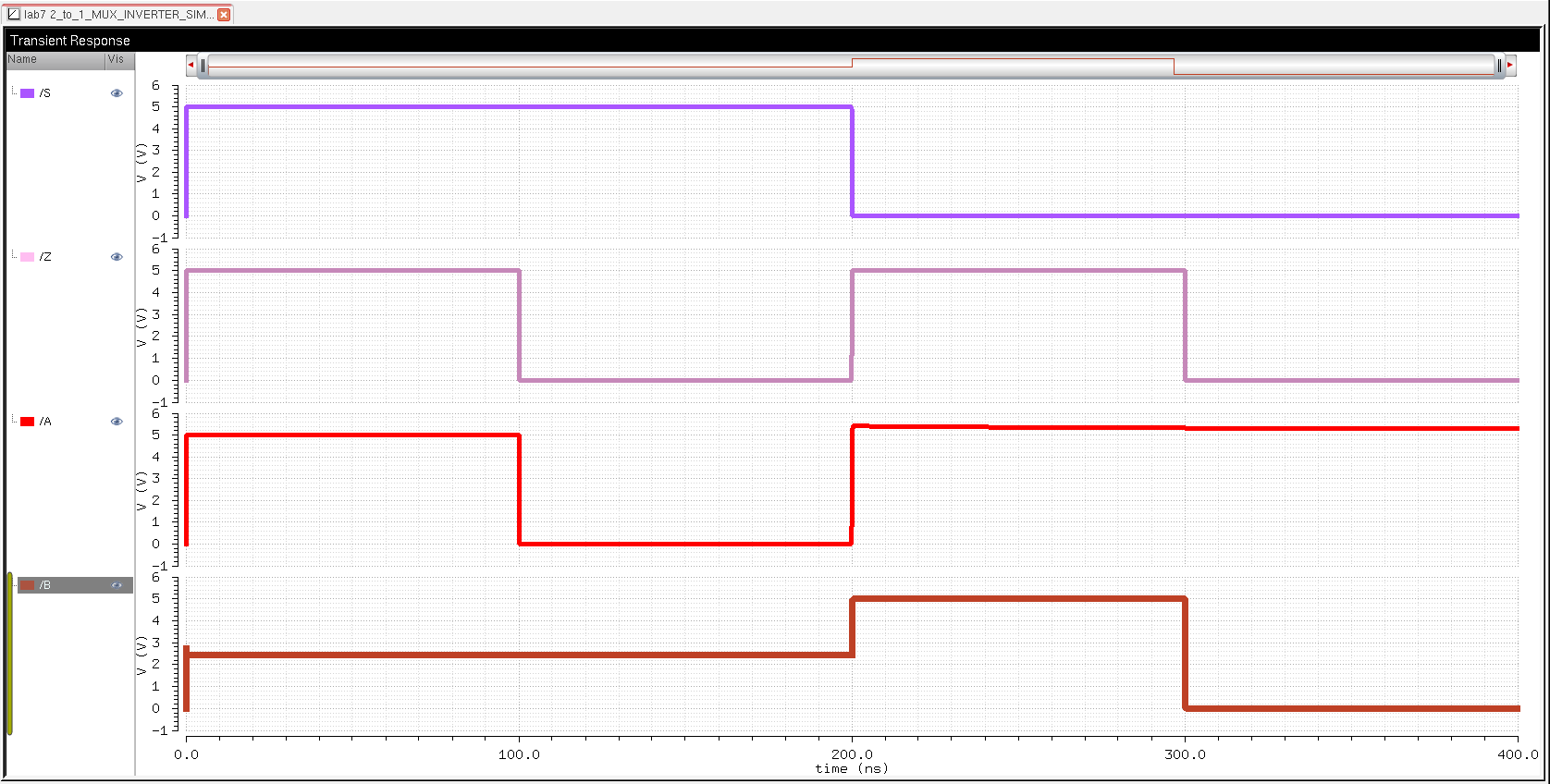
Task: Select the /A signal name
Action: coord(45,422)
